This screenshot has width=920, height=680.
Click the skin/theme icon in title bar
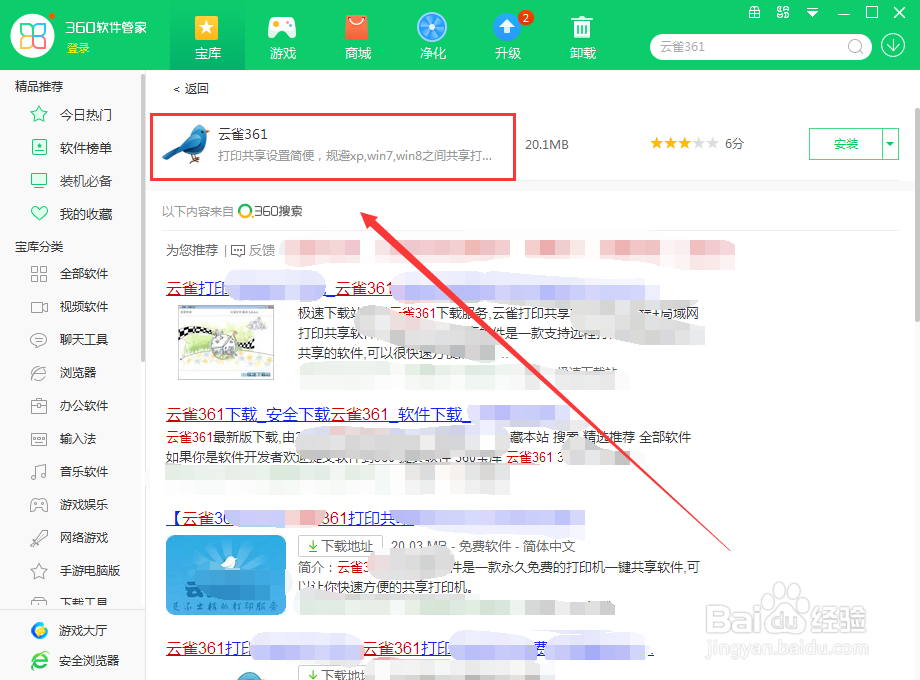[783, 12]
